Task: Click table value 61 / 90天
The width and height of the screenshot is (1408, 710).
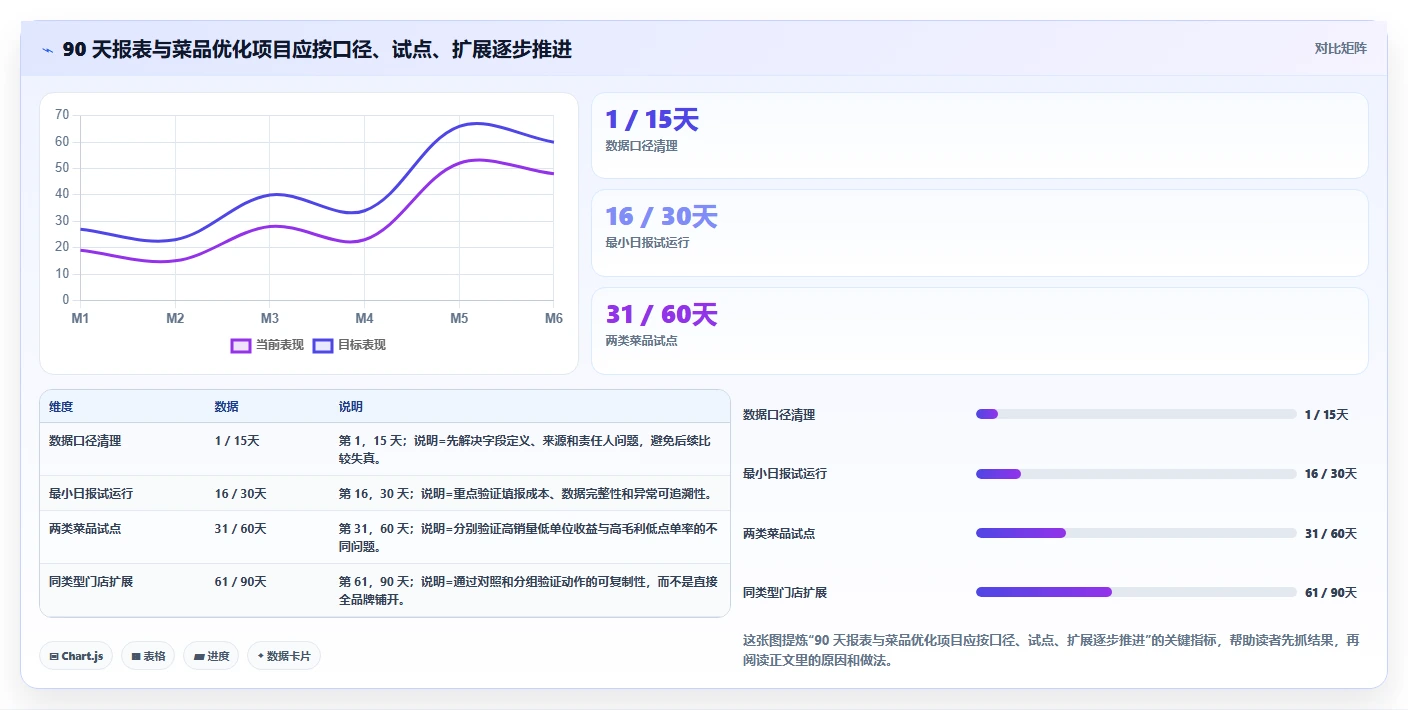Action: pos(240,582)
